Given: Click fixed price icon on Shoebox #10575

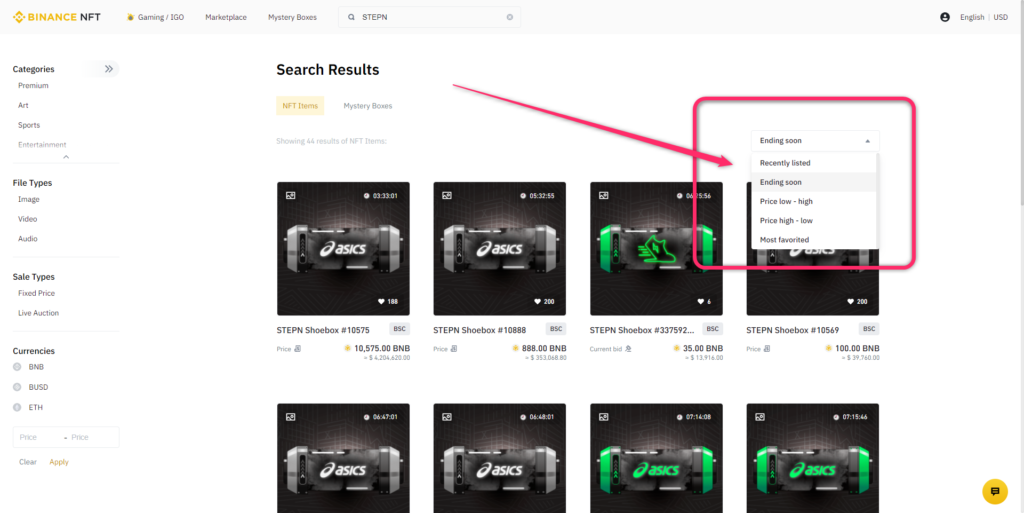Looking at the screenshot, I should point(298,349).
